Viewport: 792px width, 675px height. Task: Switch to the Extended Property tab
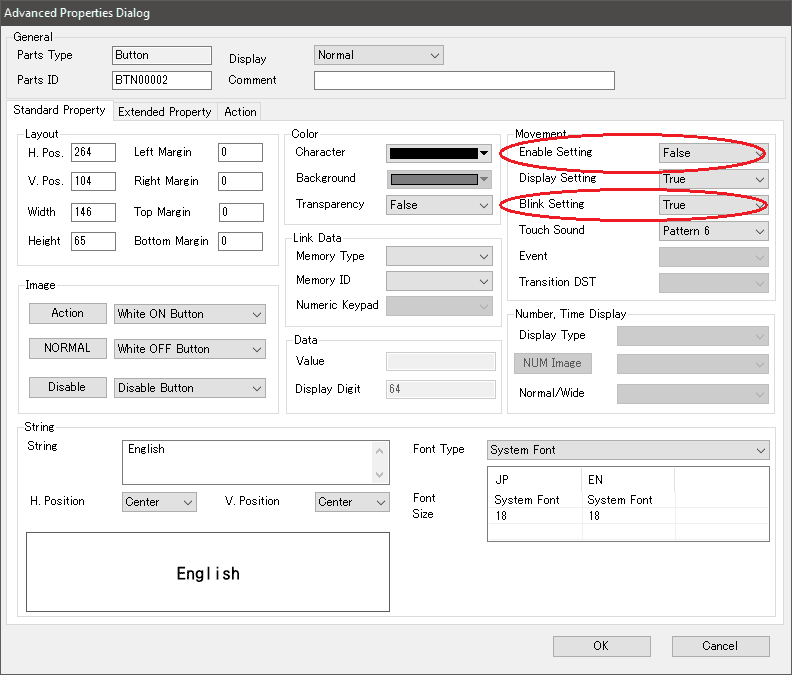click(x=164, y=112)
